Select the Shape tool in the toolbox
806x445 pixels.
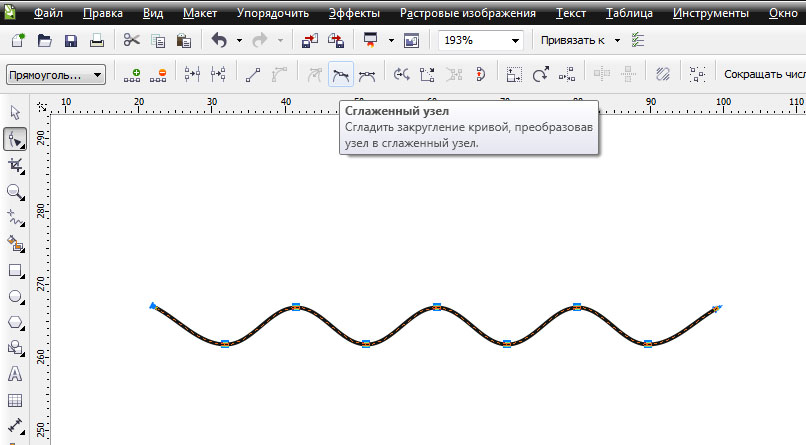(x=15, y=139)
